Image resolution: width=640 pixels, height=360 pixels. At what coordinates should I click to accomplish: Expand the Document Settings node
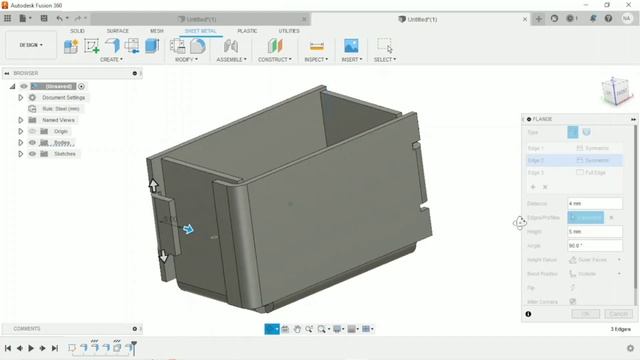[x=20, y=98]
